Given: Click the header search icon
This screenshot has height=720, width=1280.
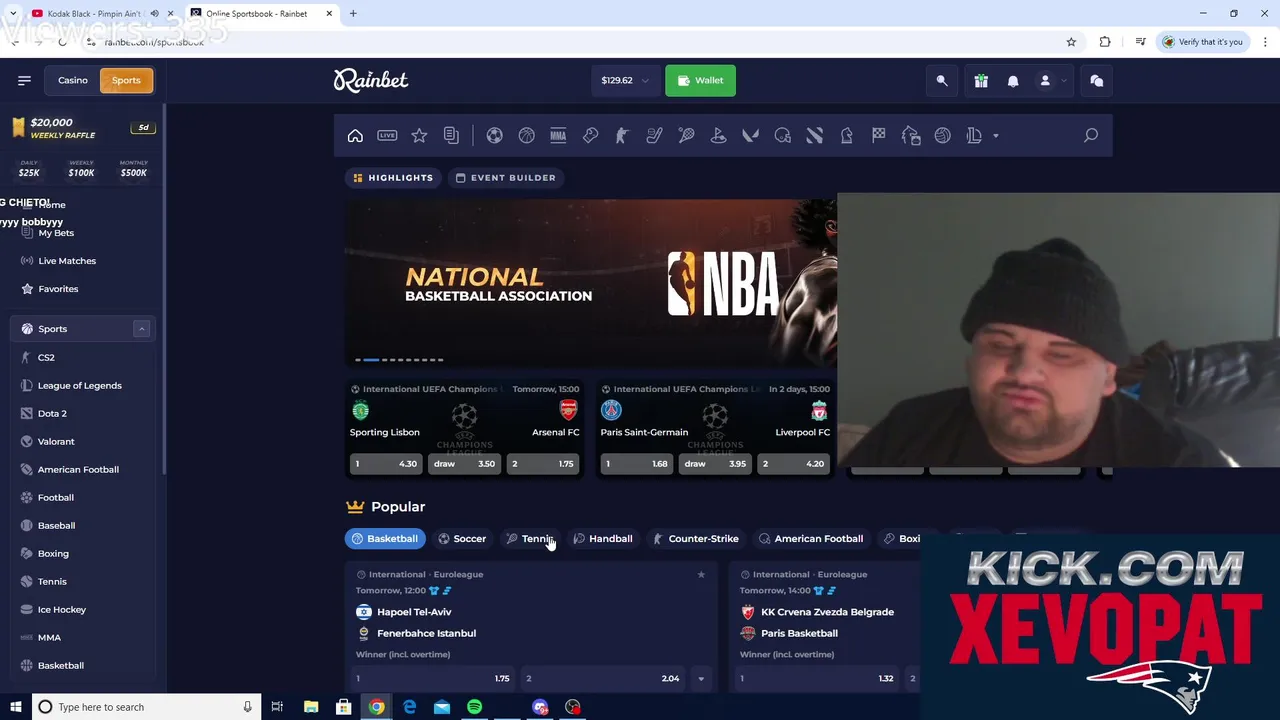Looking at the screenshot, I should (942, 80).
